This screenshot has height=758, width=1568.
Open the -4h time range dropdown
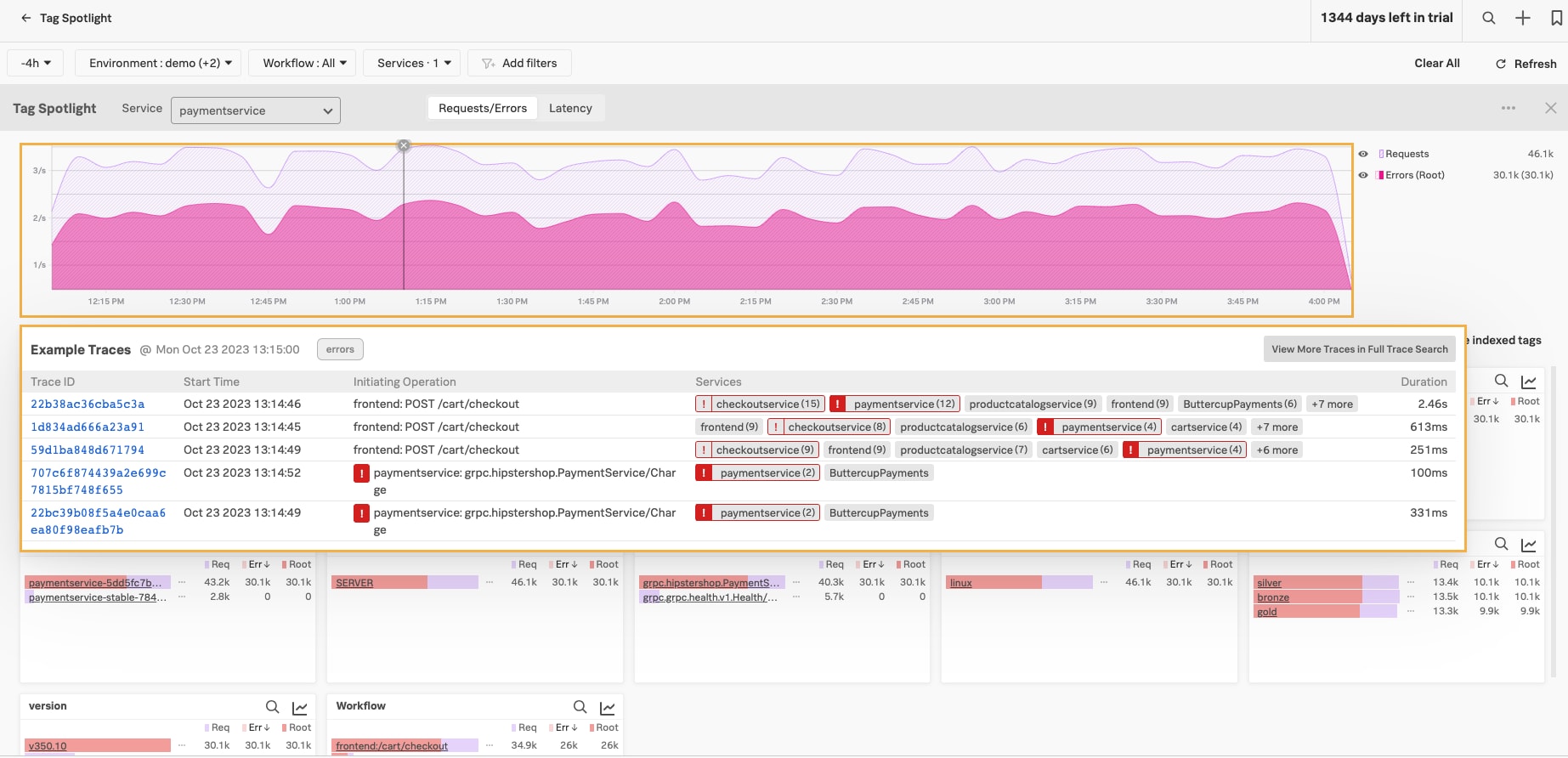tap(37, 63)
